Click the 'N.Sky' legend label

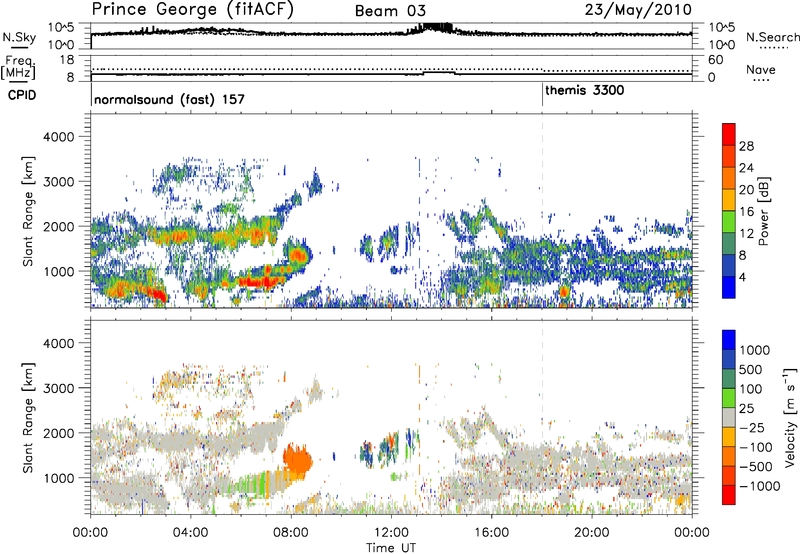[19, 37]
